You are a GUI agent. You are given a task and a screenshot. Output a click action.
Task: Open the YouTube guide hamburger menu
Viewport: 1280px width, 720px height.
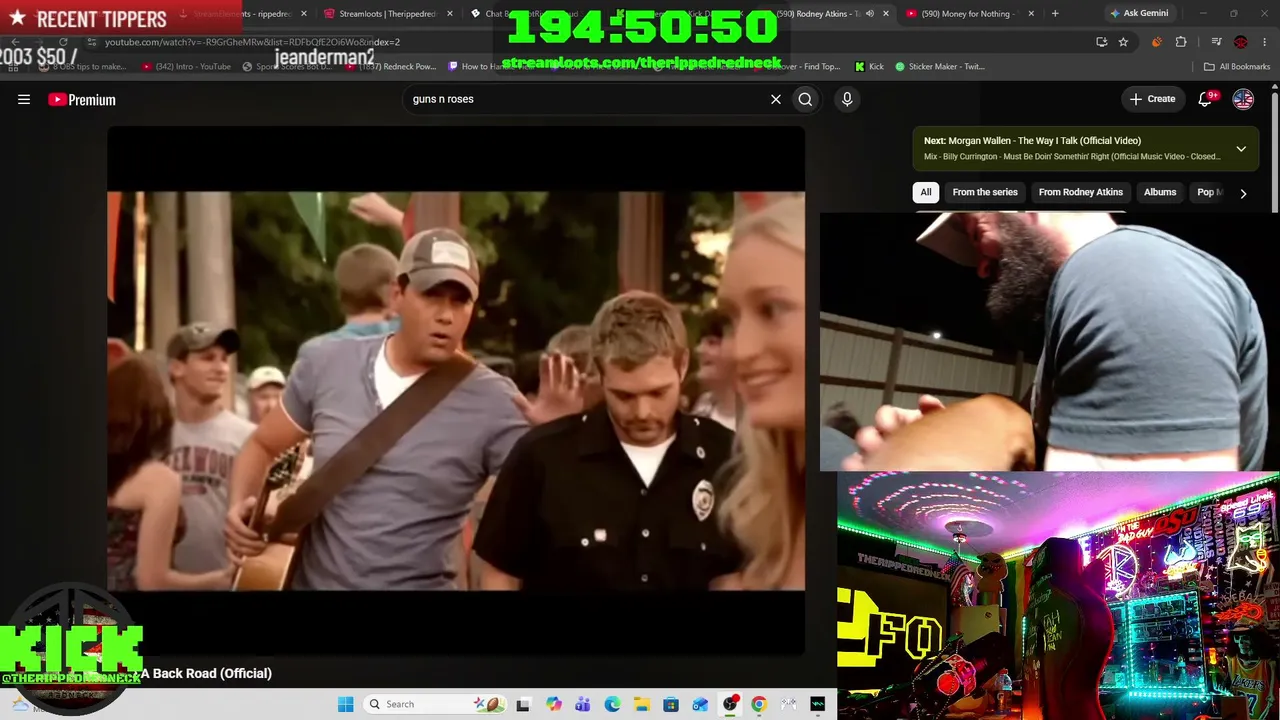(x=24, y=99)
